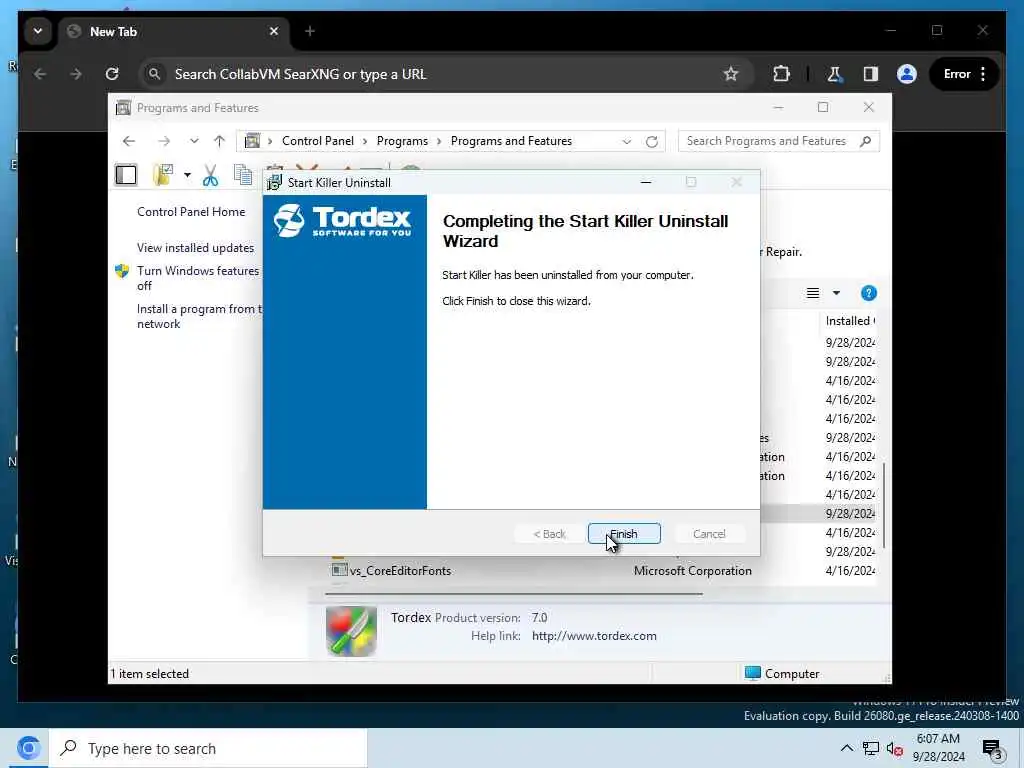
Task: Reload the Chrome page
Action: [x=112, y=74]
